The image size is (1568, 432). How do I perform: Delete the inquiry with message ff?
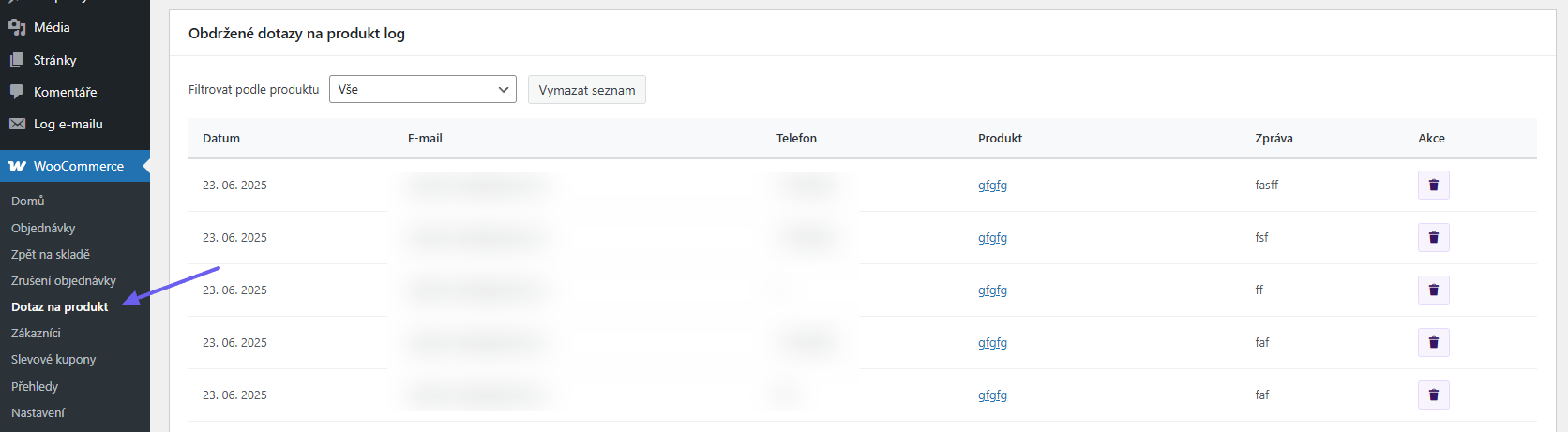[x=1433, y=290]
